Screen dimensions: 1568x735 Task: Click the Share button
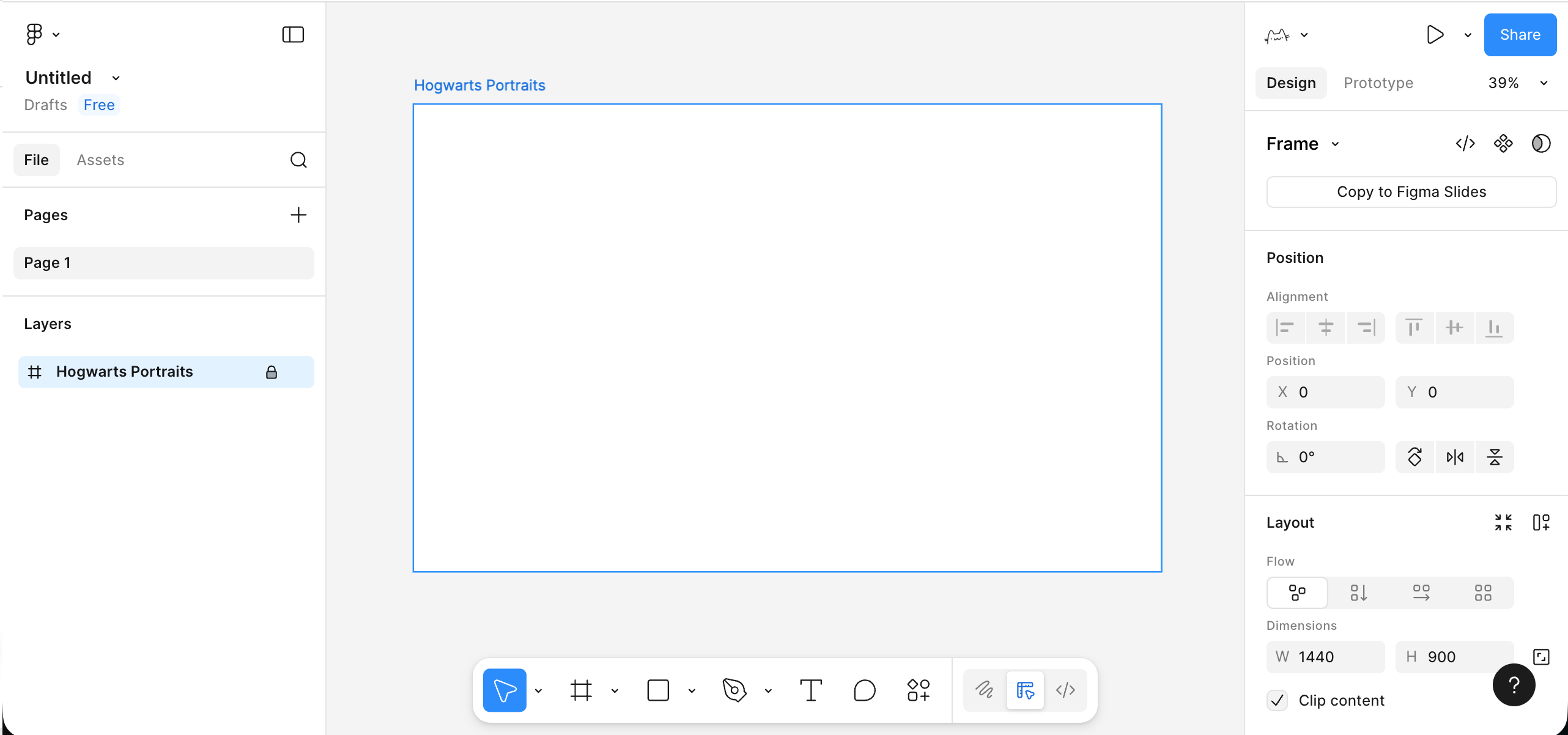pyautogui.click(x=1520, y=35)
